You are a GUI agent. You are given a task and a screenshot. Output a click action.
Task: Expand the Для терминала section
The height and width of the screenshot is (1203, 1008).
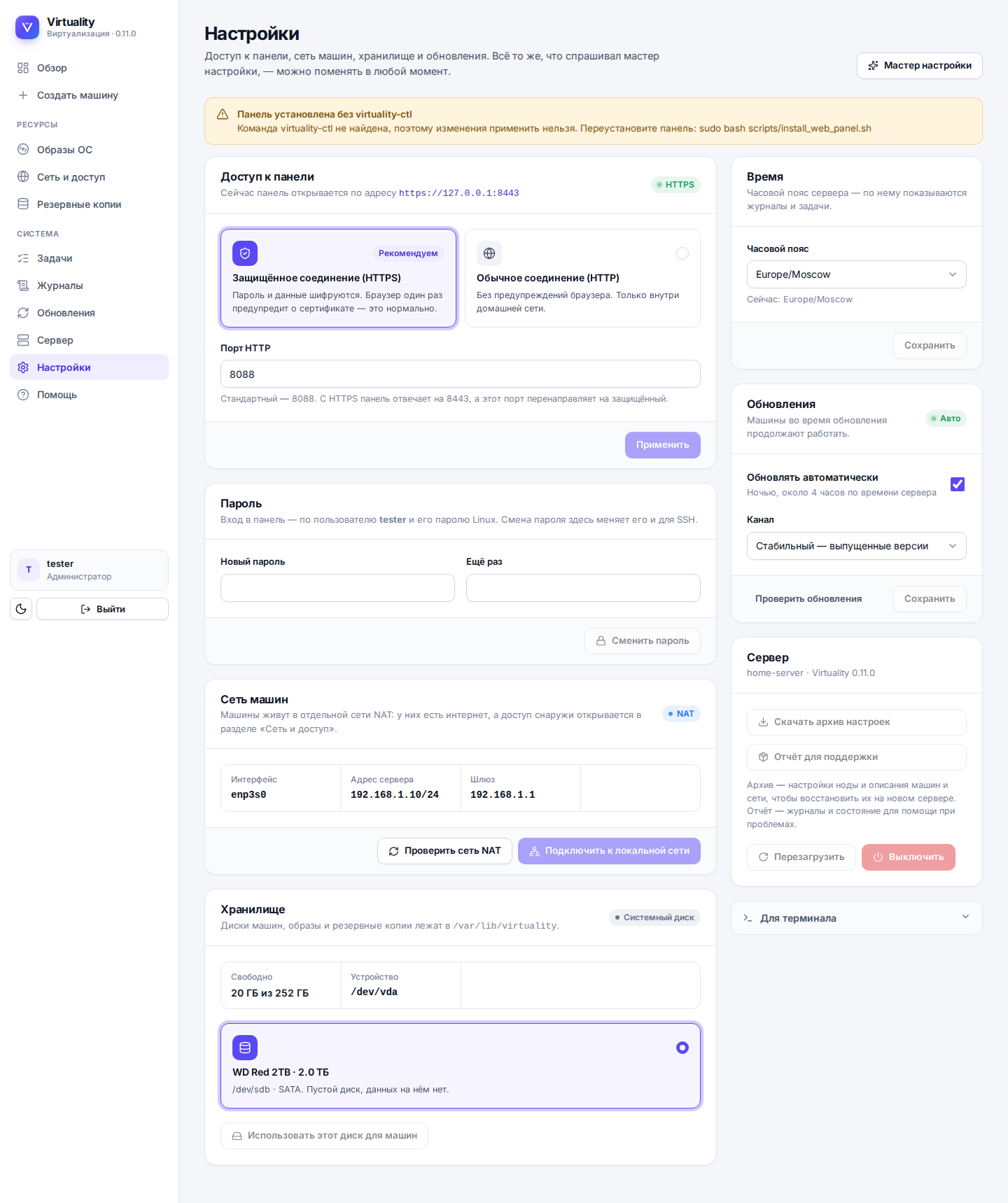[857, 917]
